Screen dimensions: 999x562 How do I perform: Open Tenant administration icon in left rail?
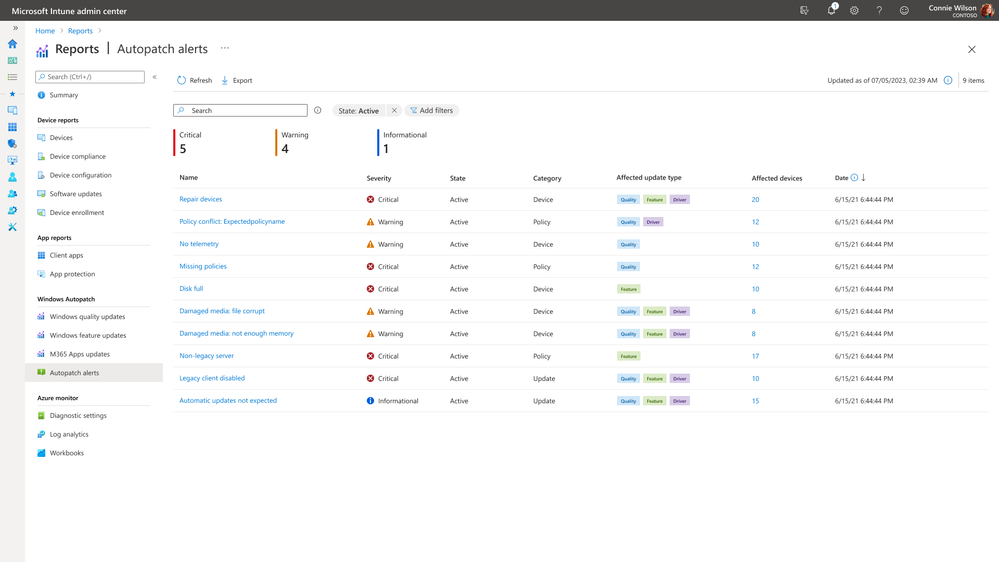12,210
